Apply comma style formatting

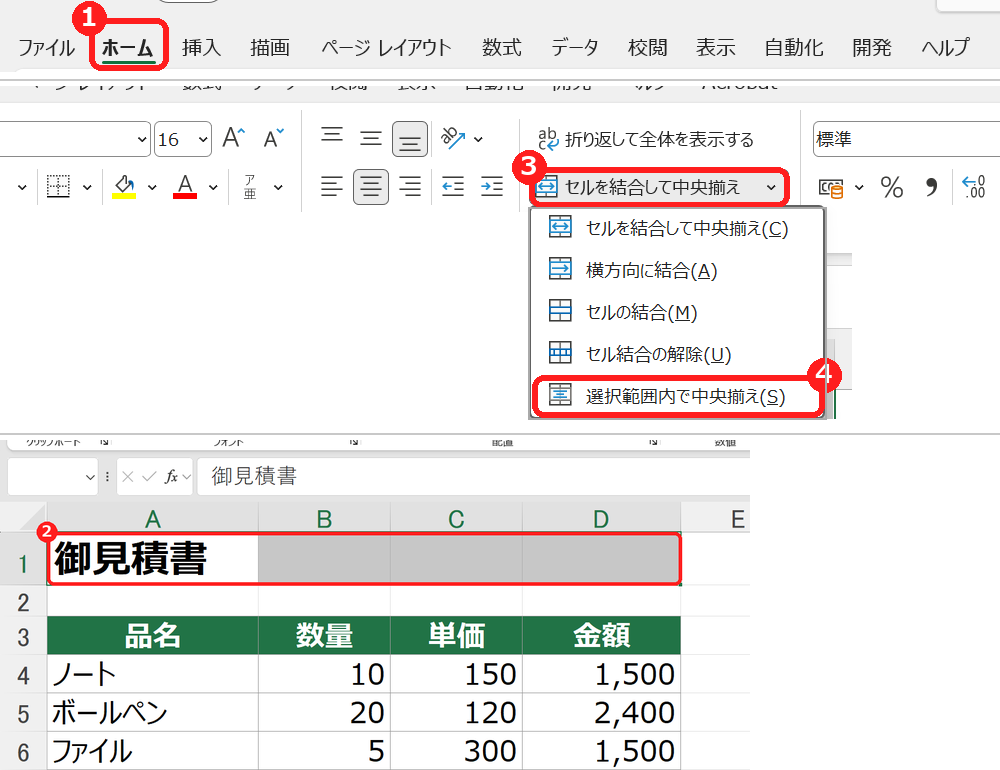click(x=931, y=188)
